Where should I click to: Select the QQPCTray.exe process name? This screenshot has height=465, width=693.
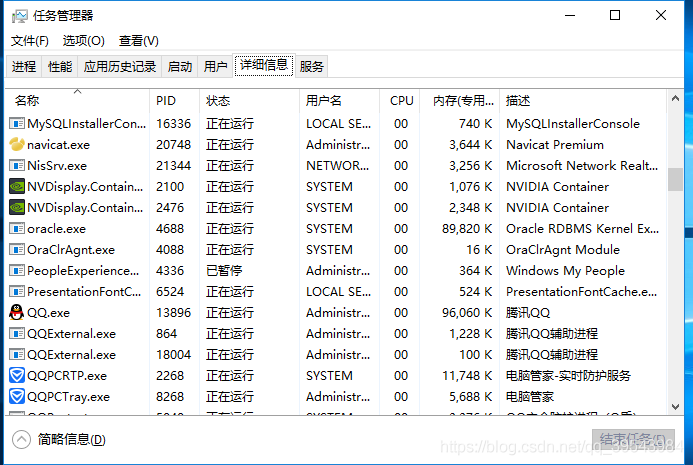point(68,396)
